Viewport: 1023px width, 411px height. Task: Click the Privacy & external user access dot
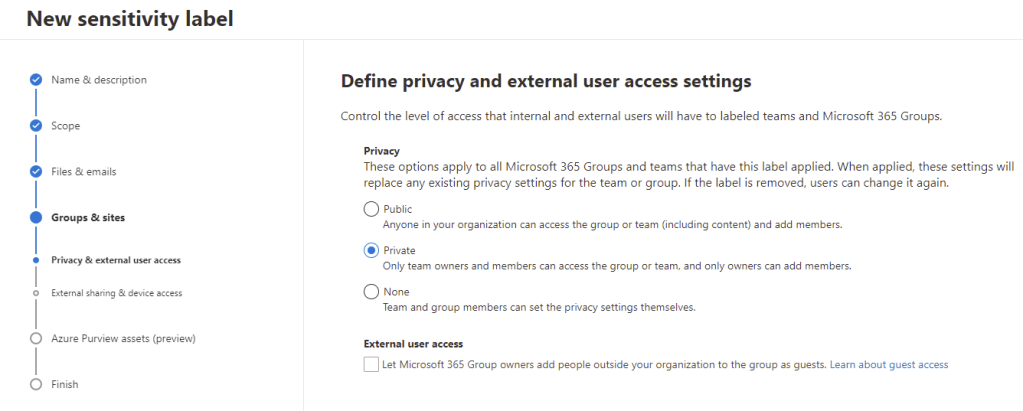(x=36, y=260)
